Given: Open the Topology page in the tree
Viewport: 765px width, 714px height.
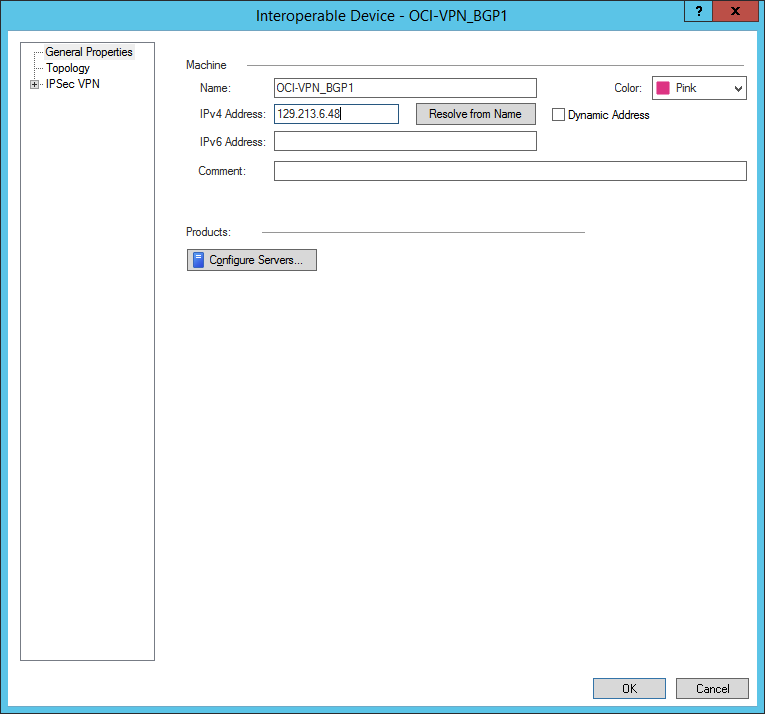Looking at the screenshot, I should coord(68,68).
